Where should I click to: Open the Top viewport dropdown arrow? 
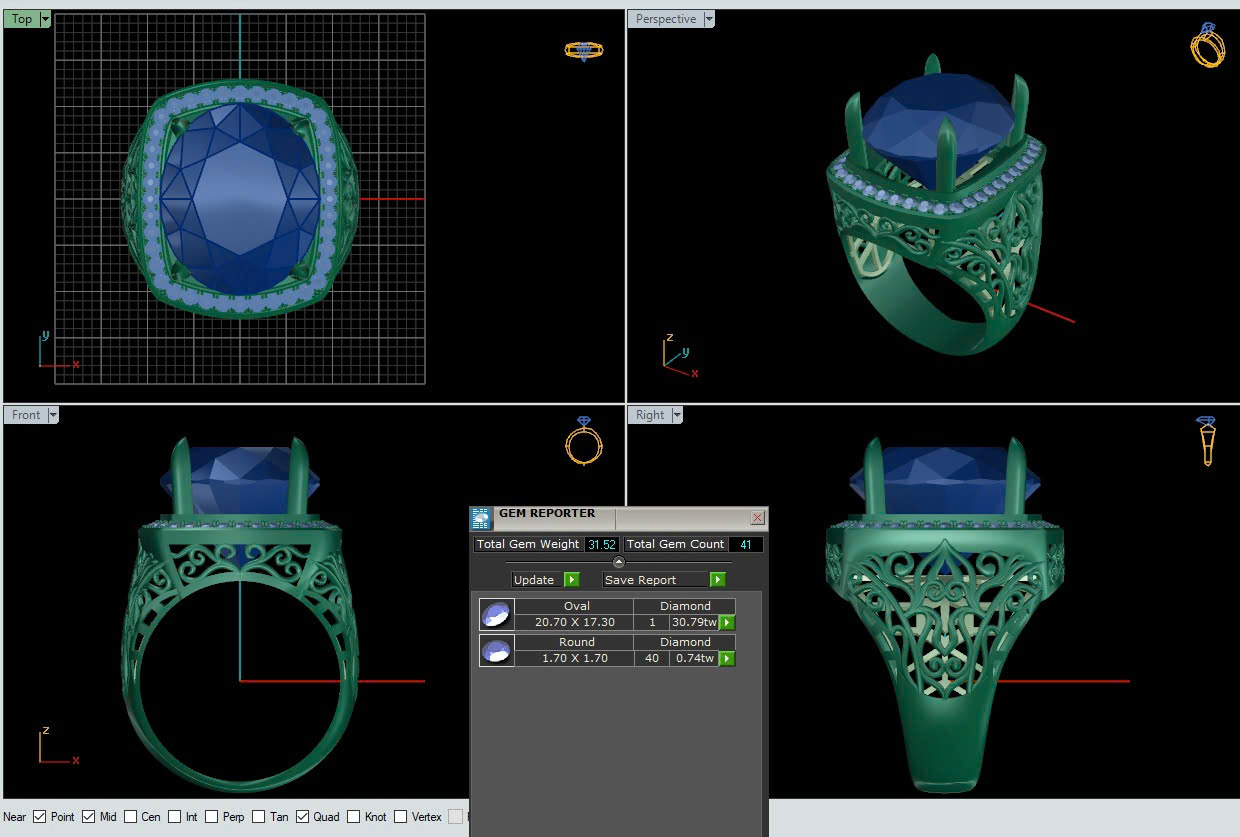coord(45,19)
